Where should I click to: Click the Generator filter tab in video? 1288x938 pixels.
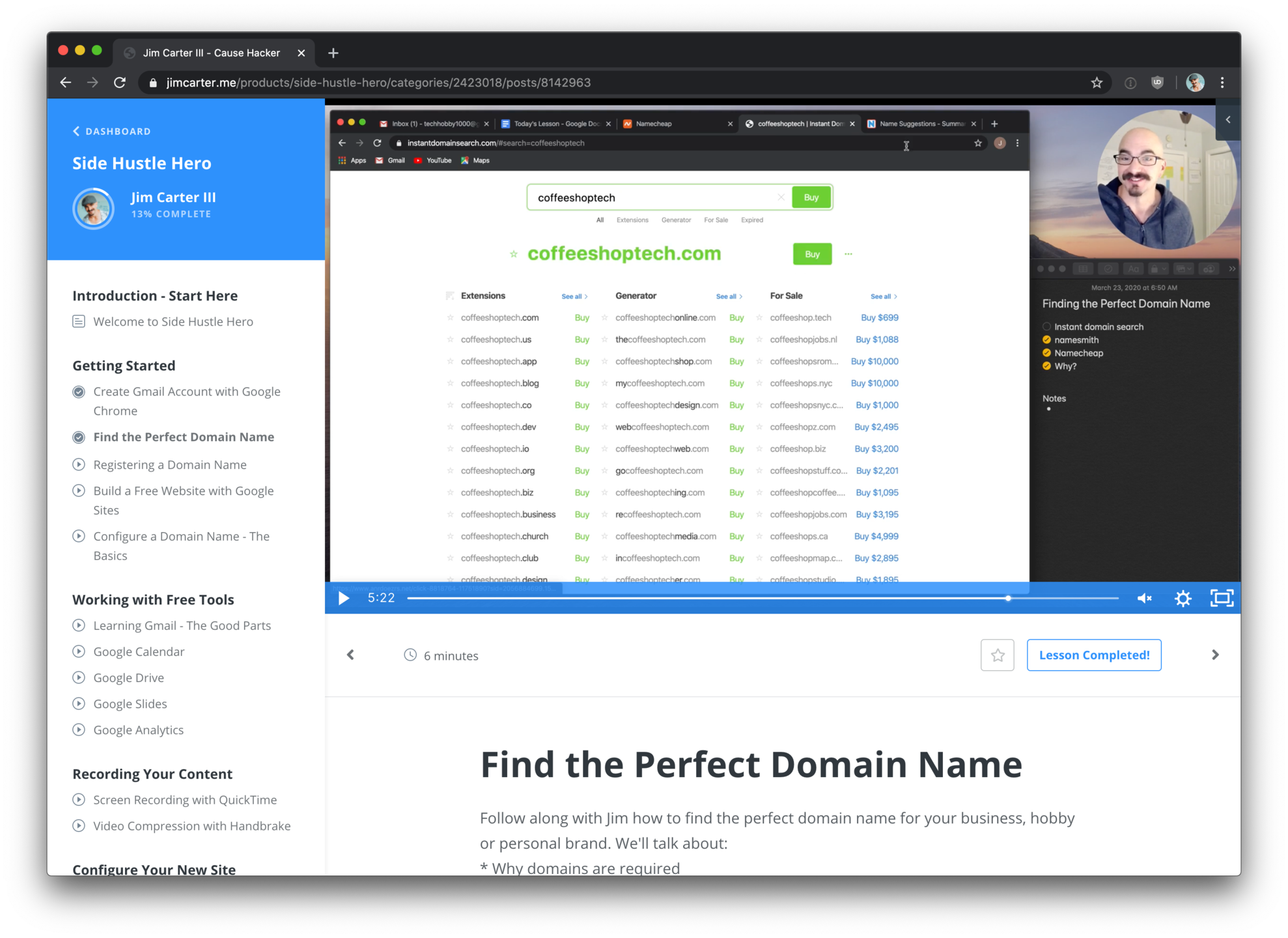point(676,220)
